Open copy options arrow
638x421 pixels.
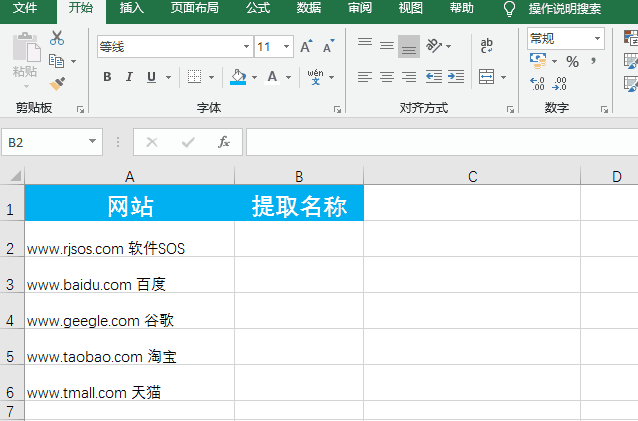(74, 61)
